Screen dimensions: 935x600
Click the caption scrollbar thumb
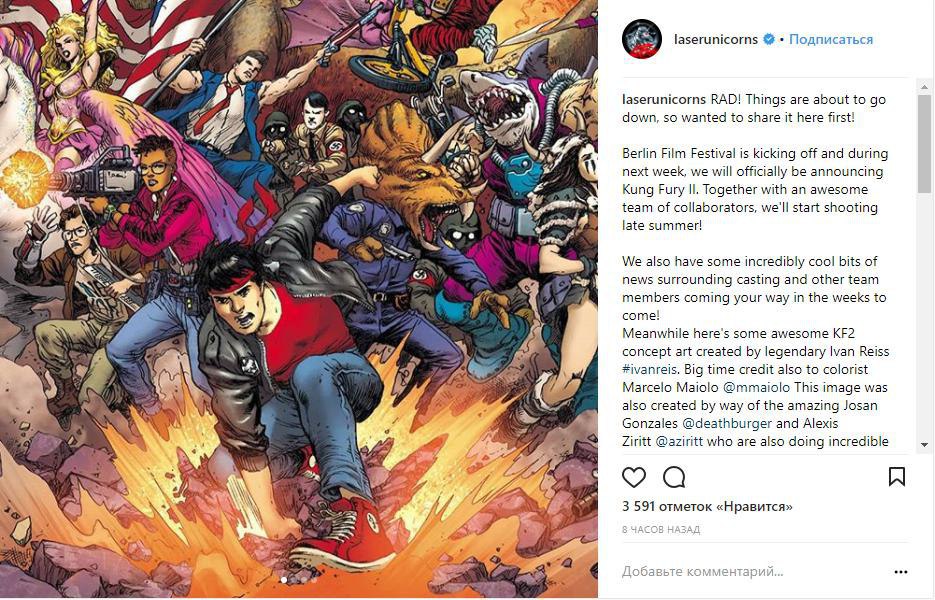924,144
